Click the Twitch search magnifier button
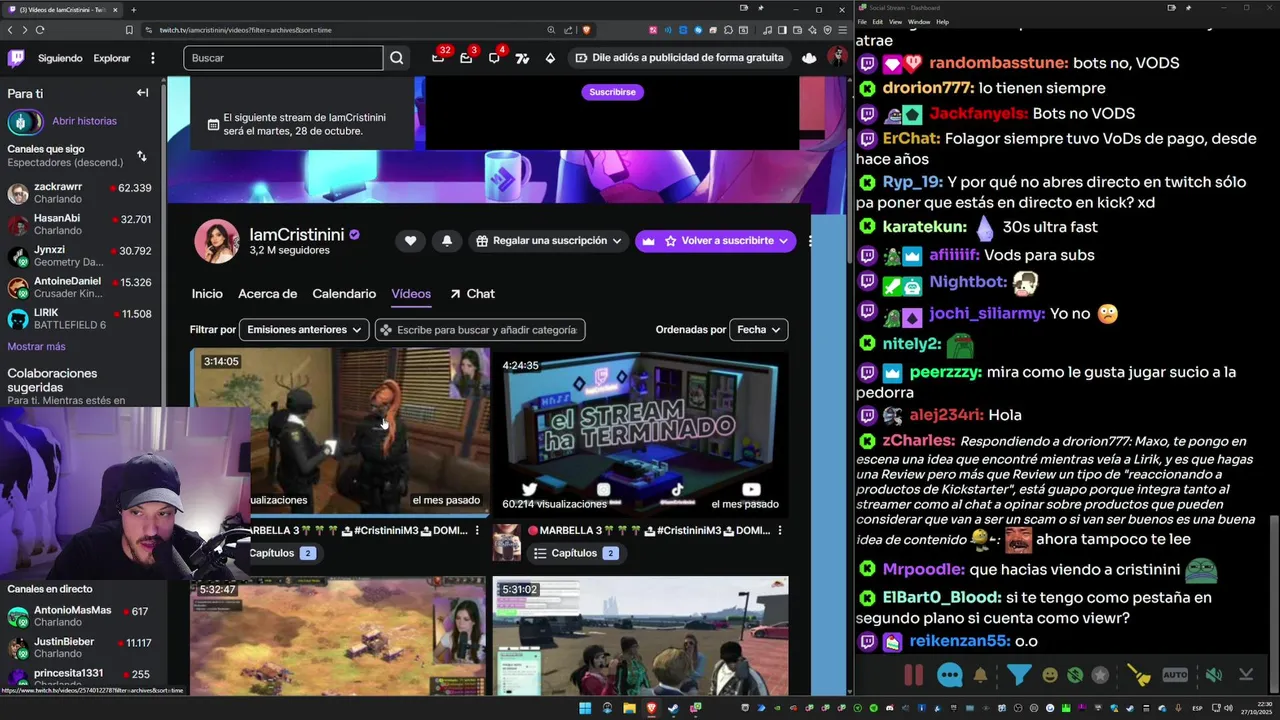This screenshot has height=720, width=1280. 397,58
